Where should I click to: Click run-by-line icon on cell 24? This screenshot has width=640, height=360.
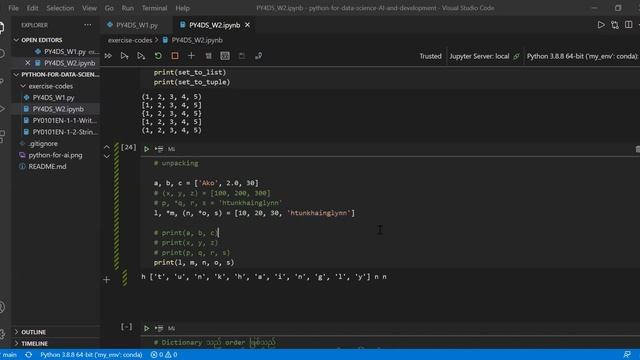tap(159, 149)
